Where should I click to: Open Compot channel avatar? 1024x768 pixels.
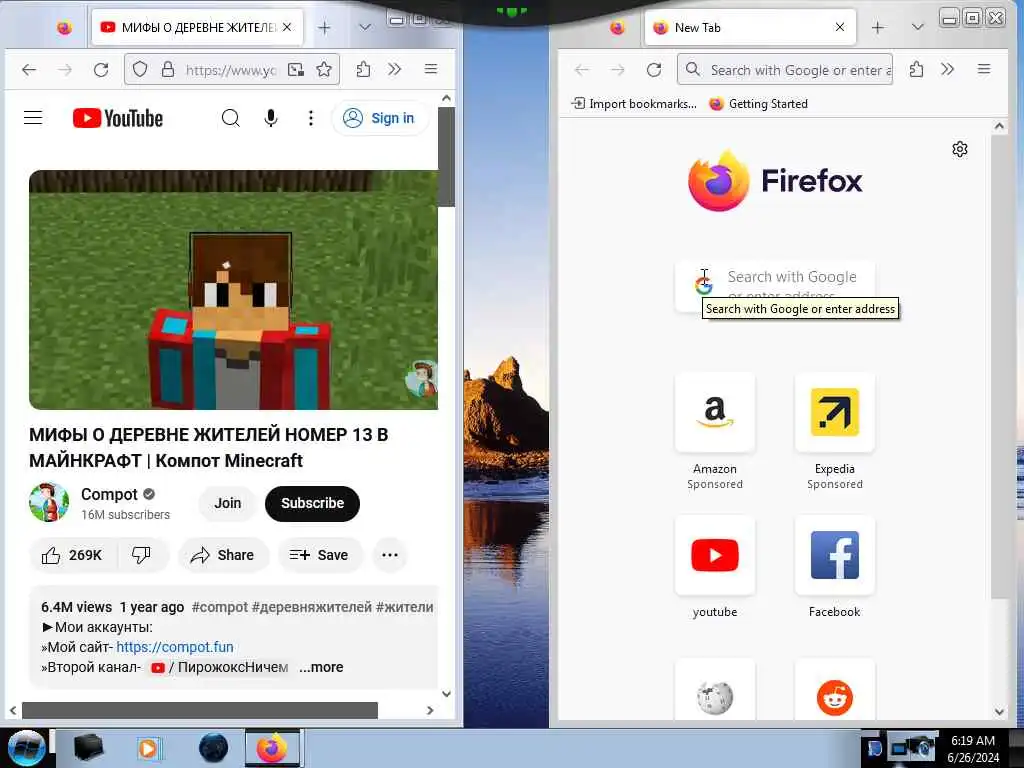coord(49,502)
